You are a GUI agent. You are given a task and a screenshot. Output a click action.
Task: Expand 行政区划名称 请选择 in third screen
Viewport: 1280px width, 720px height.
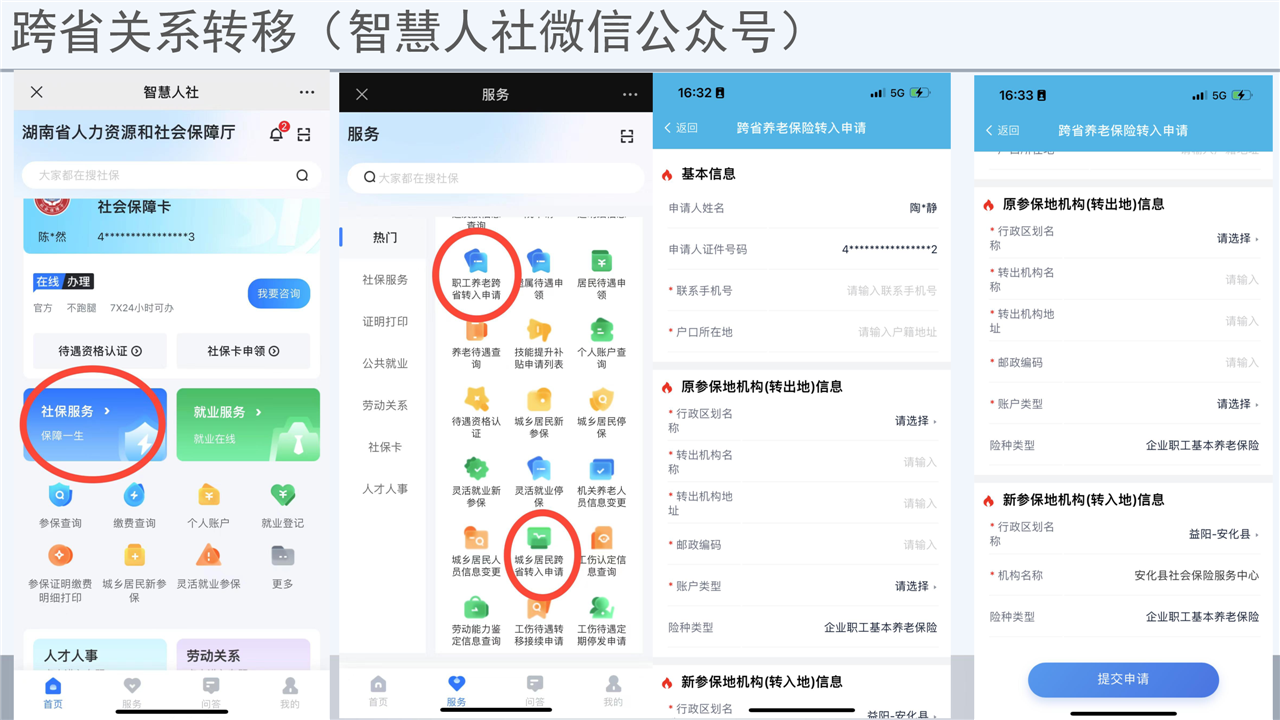[x=915, y=421]
